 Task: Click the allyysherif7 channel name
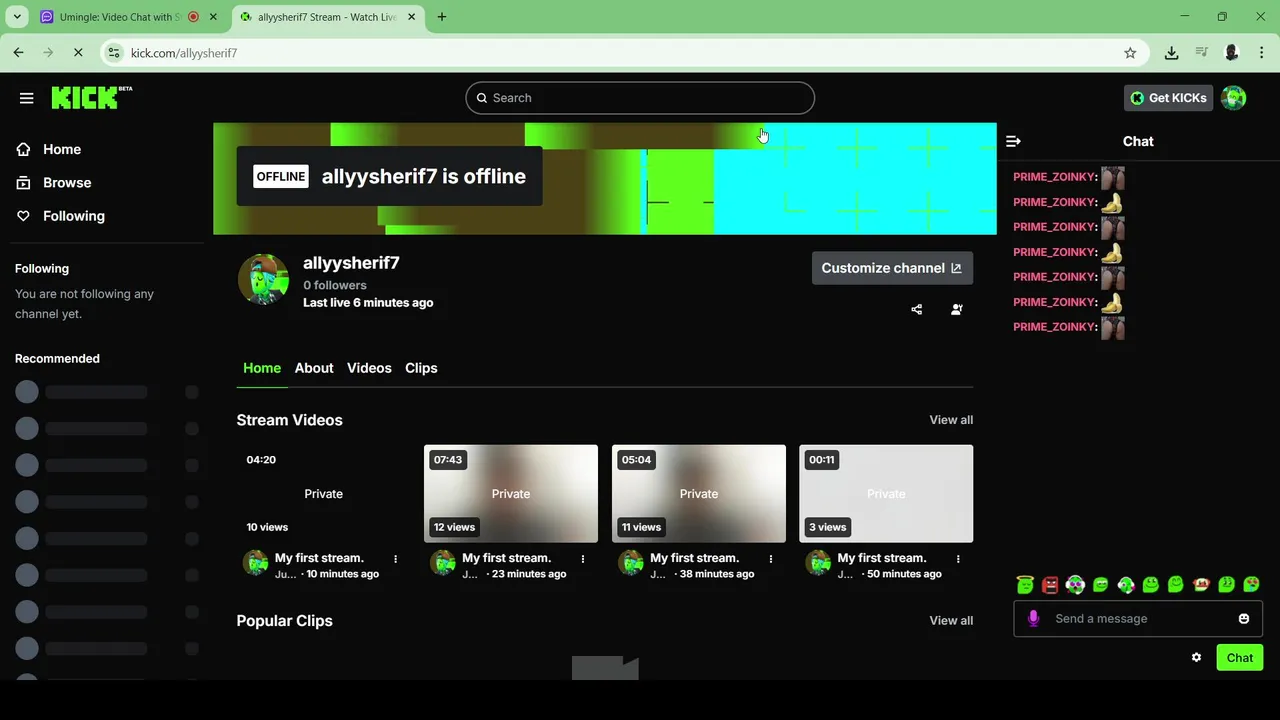[x=351, y=263]
